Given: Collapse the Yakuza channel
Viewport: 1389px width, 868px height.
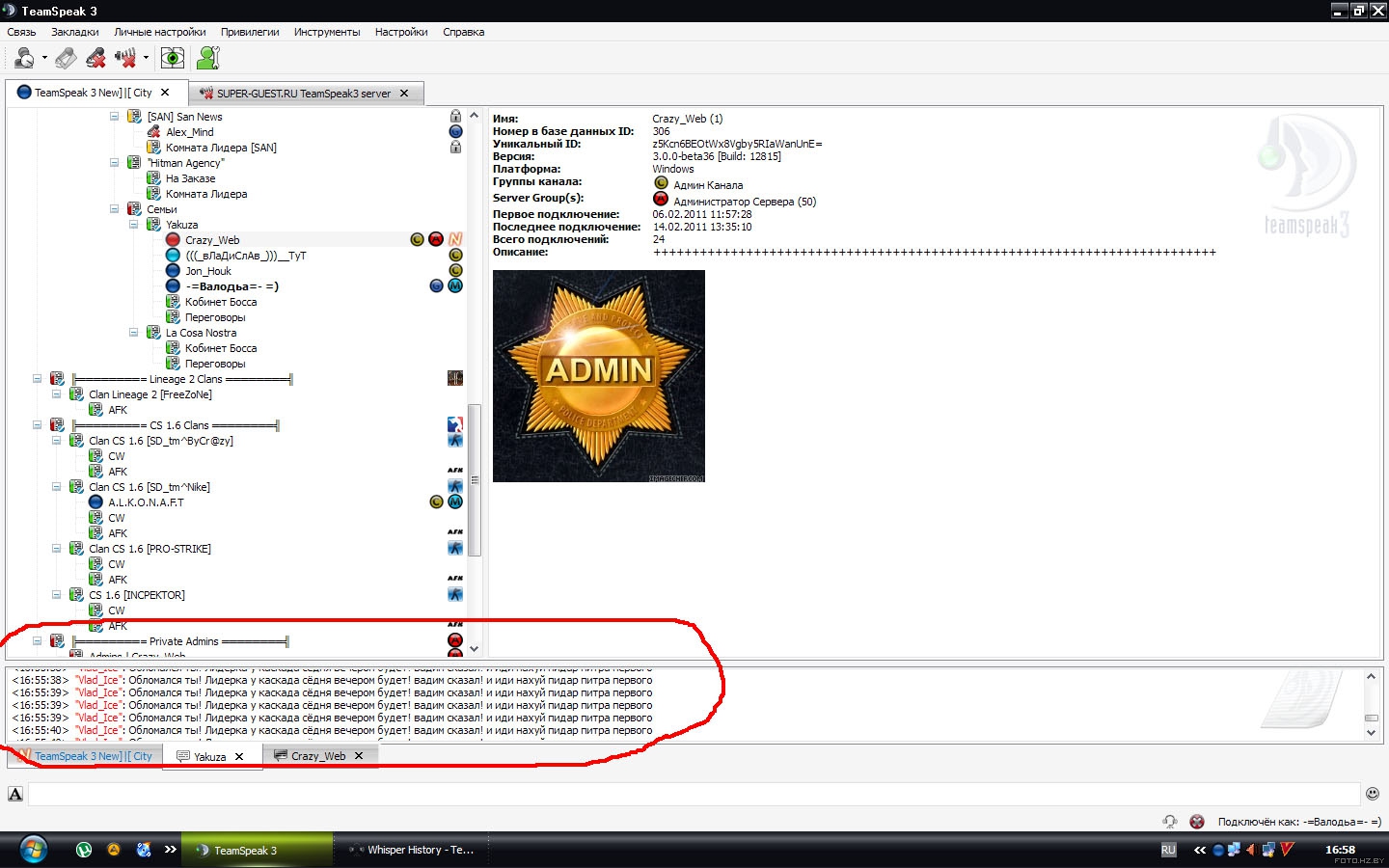Looking at the screenshot, I should click(x=133, y=225).
